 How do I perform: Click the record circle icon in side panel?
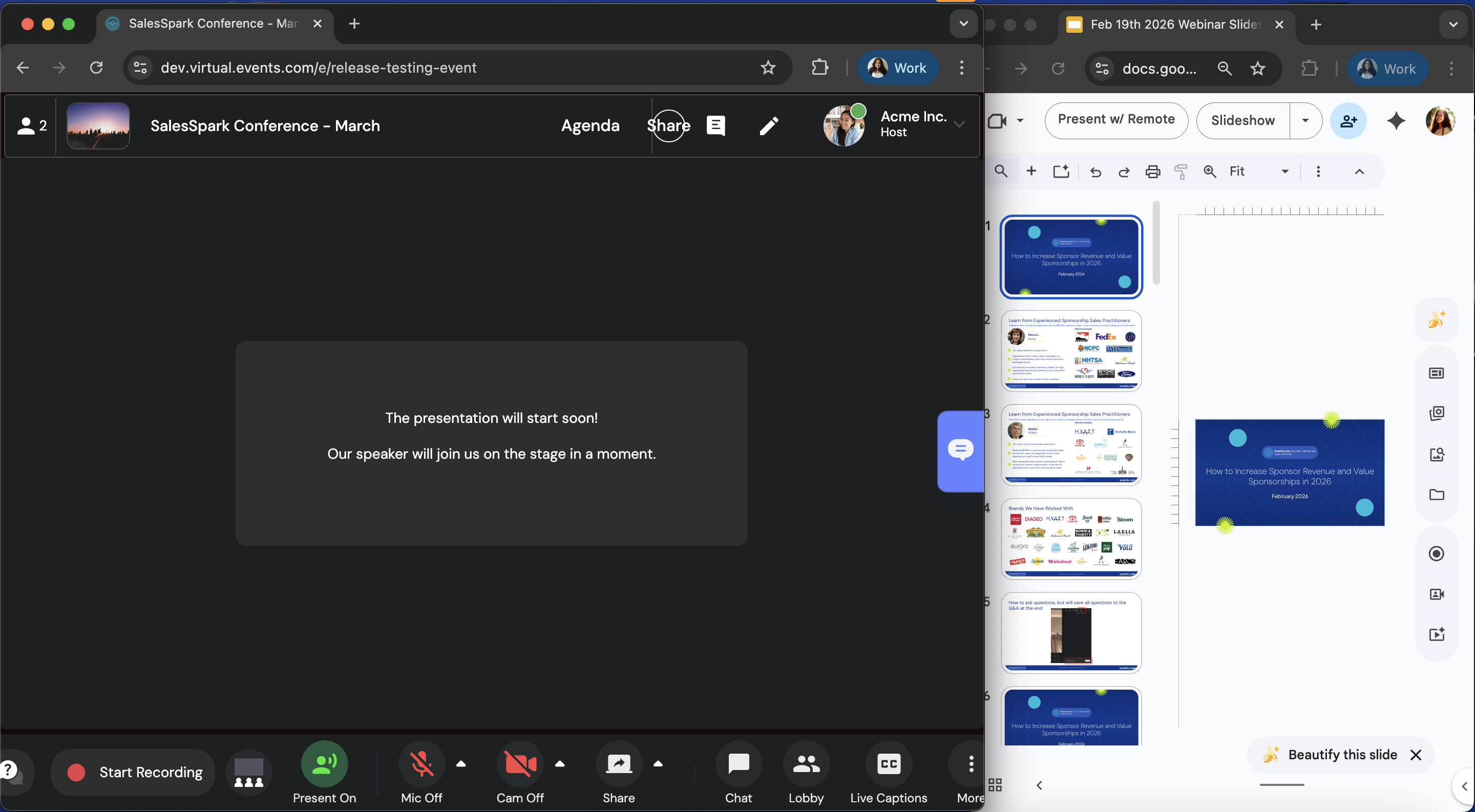[1436, 553]
